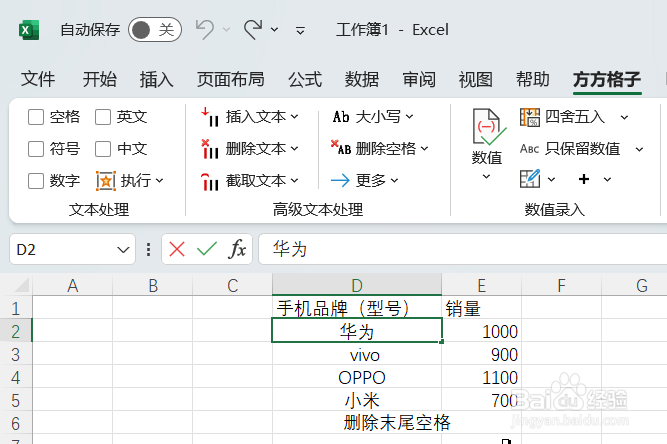Click cell with value 1100
The image size is (667, 444).
coord(482,378)
